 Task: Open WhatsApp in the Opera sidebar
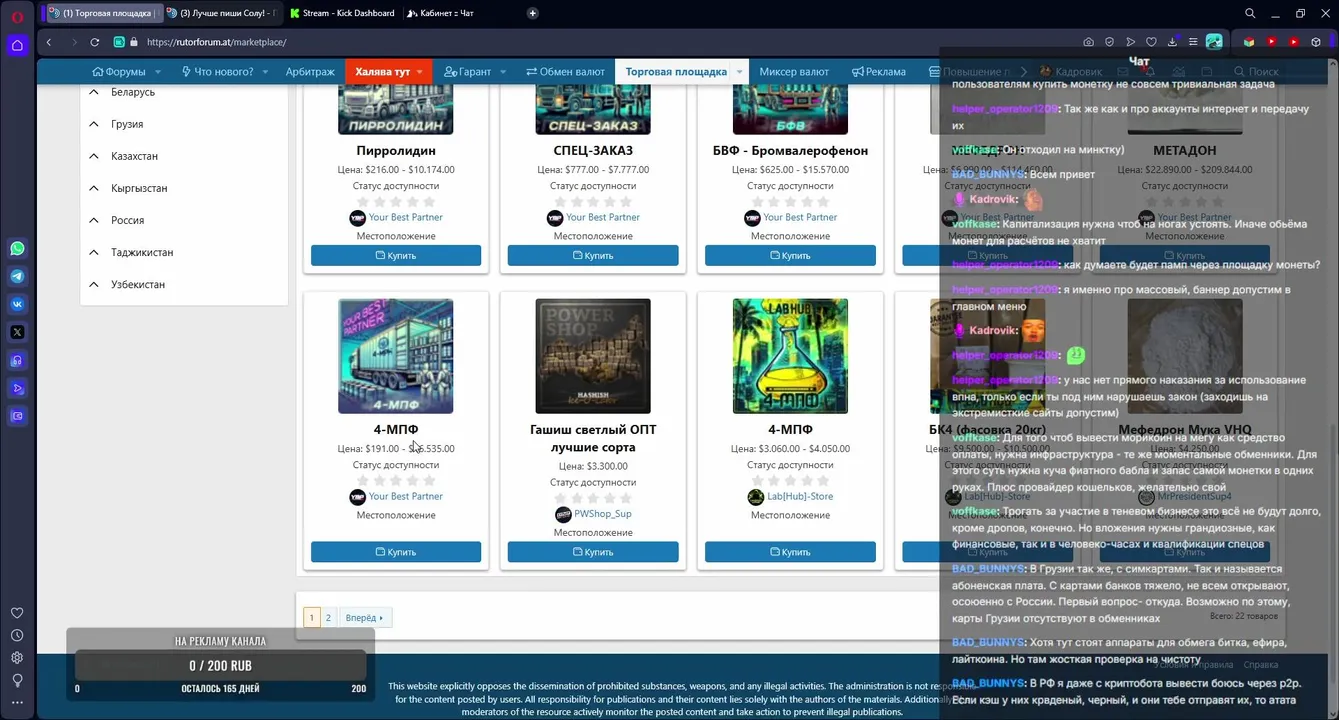tap(17, 248)
